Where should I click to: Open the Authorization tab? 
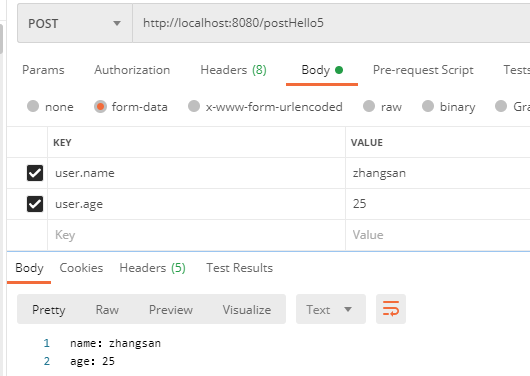(x=132, y=70)
